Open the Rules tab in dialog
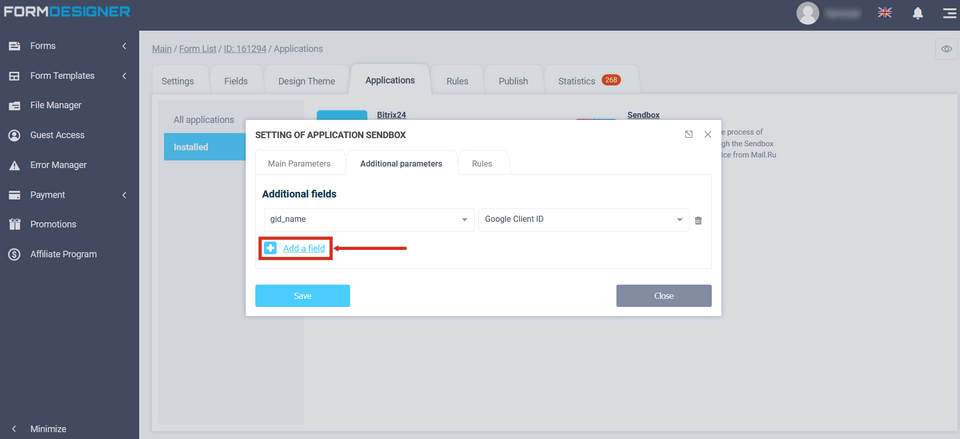 (482, 163)
